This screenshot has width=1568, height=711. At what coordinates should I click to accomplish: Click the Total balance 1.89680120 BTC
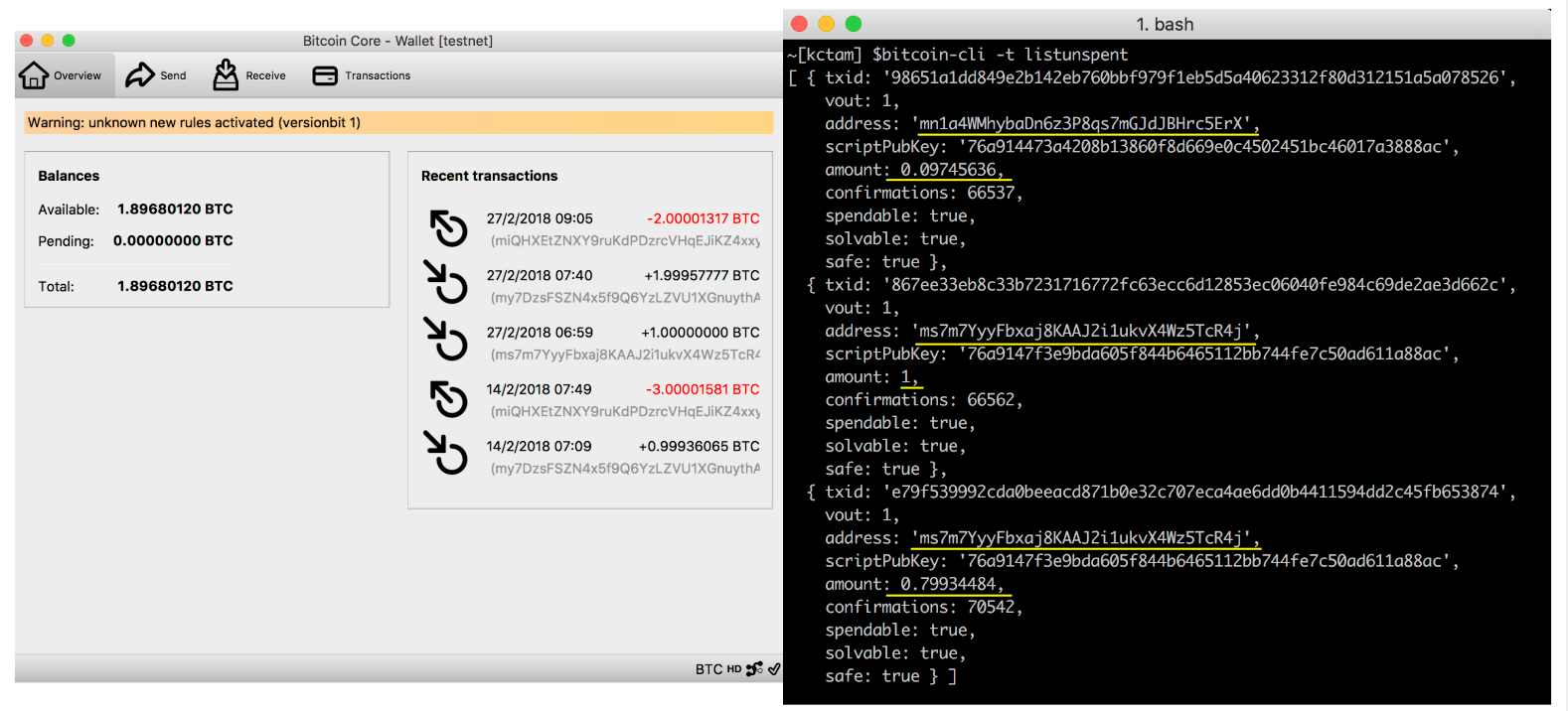(x=175, y=286)
